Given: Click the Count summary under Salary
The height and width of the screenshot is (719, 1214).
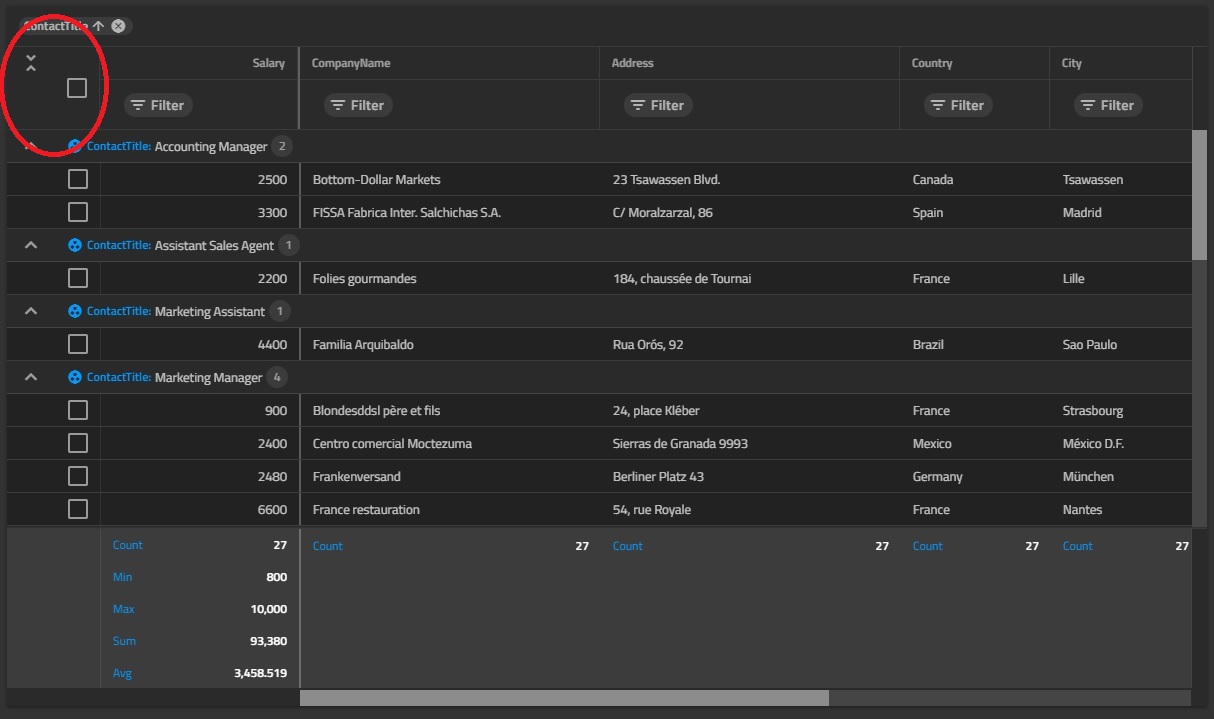Looking at the screenshot, I should (128, 545).
